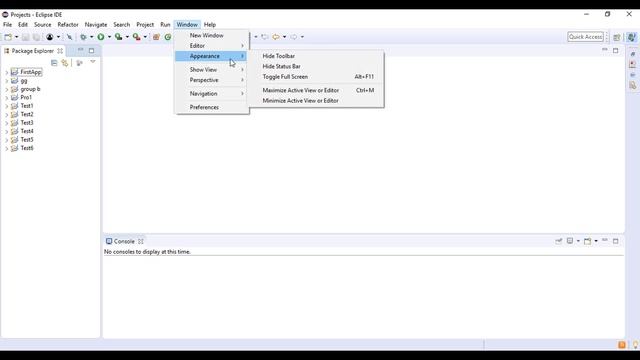Screen dimensions: 640x360
Task: Open the Help menu
Action: pyautogui.click(x=210, y=24)
